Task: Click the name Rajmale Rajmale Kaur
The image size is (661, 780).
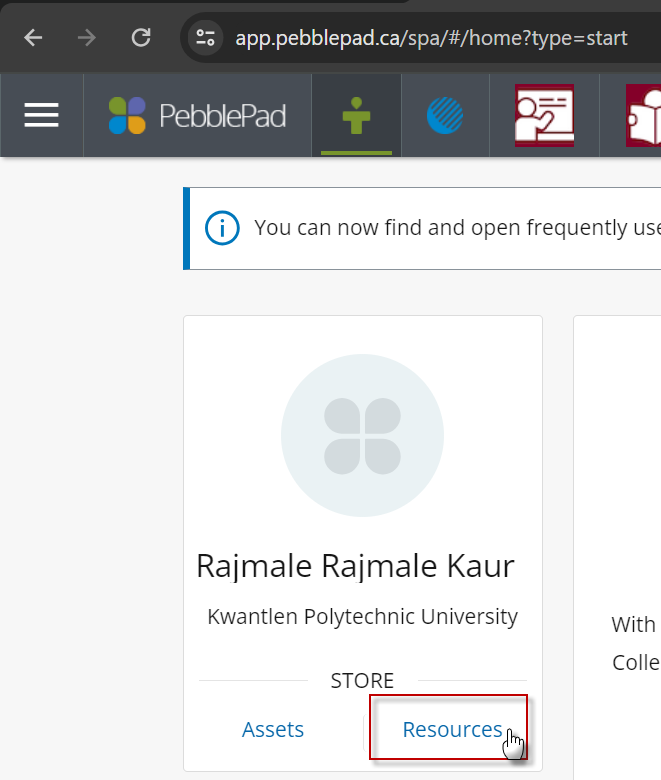Action: pos(355,566)
